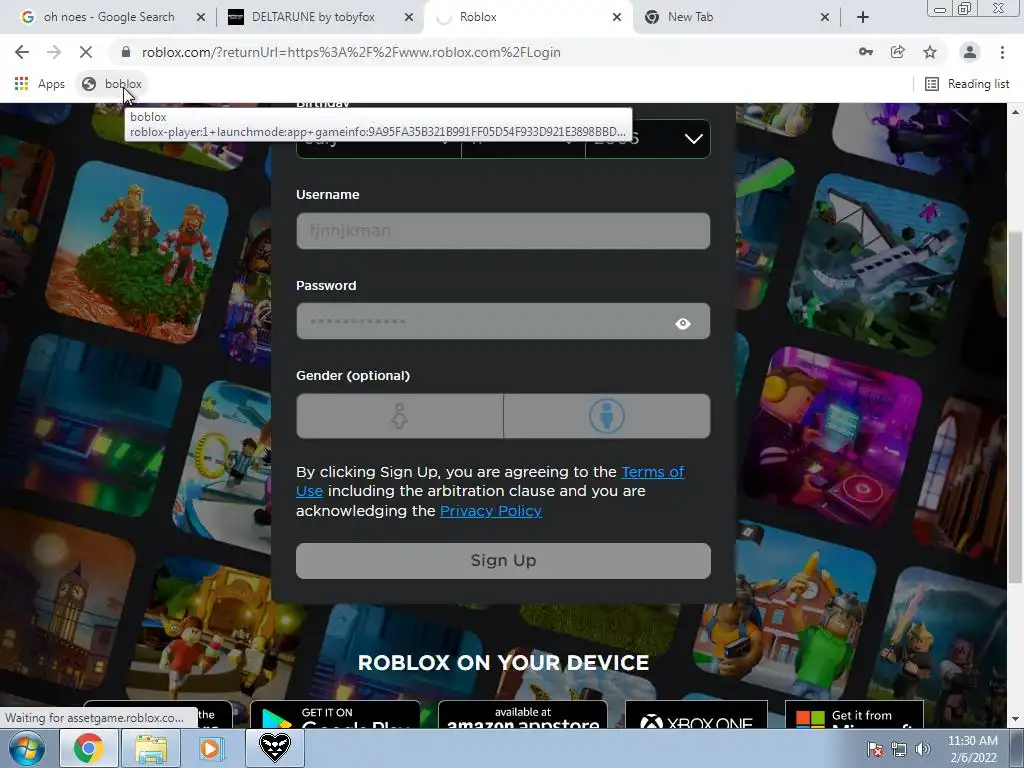The width and height of the screenshot is (1024, 768).
Task: Bookmark this page with the star
Action: (x=930, y=52)
